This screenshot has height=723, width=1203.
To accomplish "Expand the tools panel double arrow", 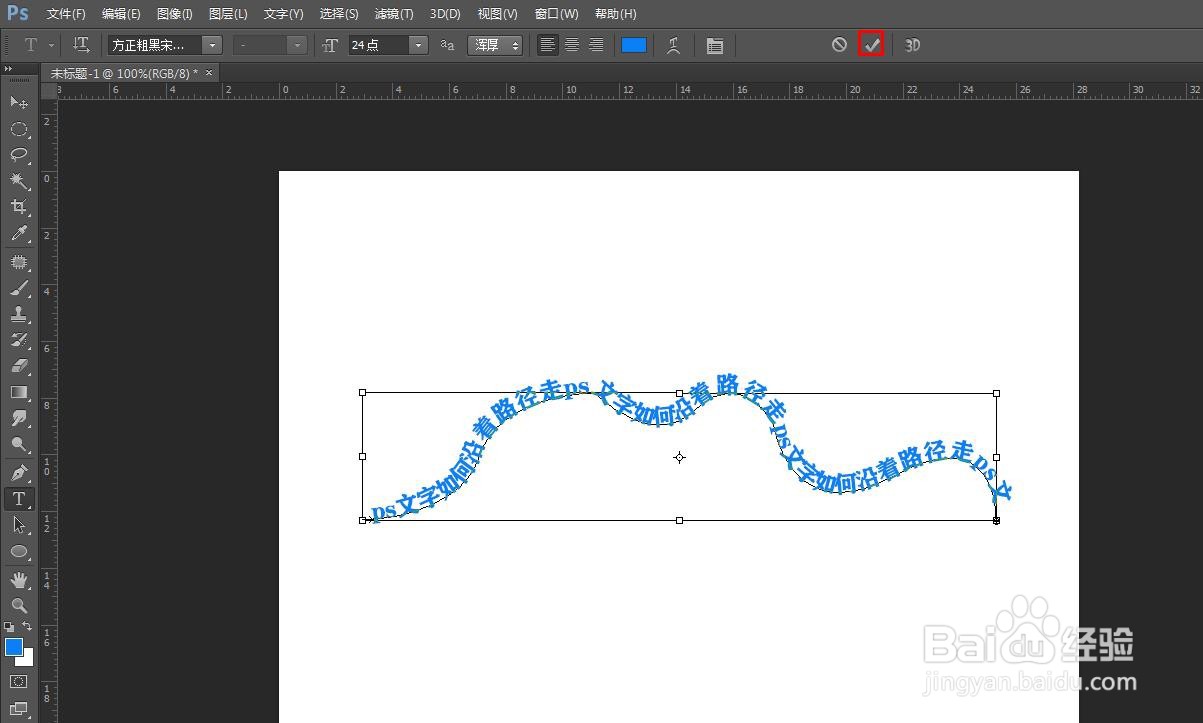I will coord(9,69).
